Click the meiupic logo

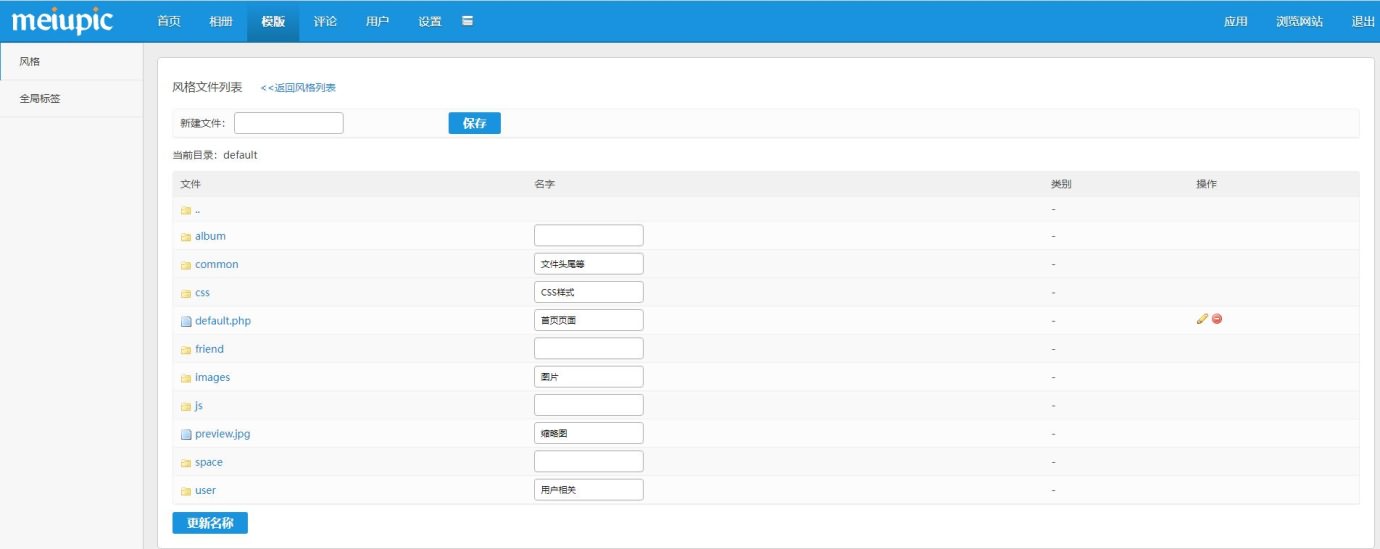(62, 21)
